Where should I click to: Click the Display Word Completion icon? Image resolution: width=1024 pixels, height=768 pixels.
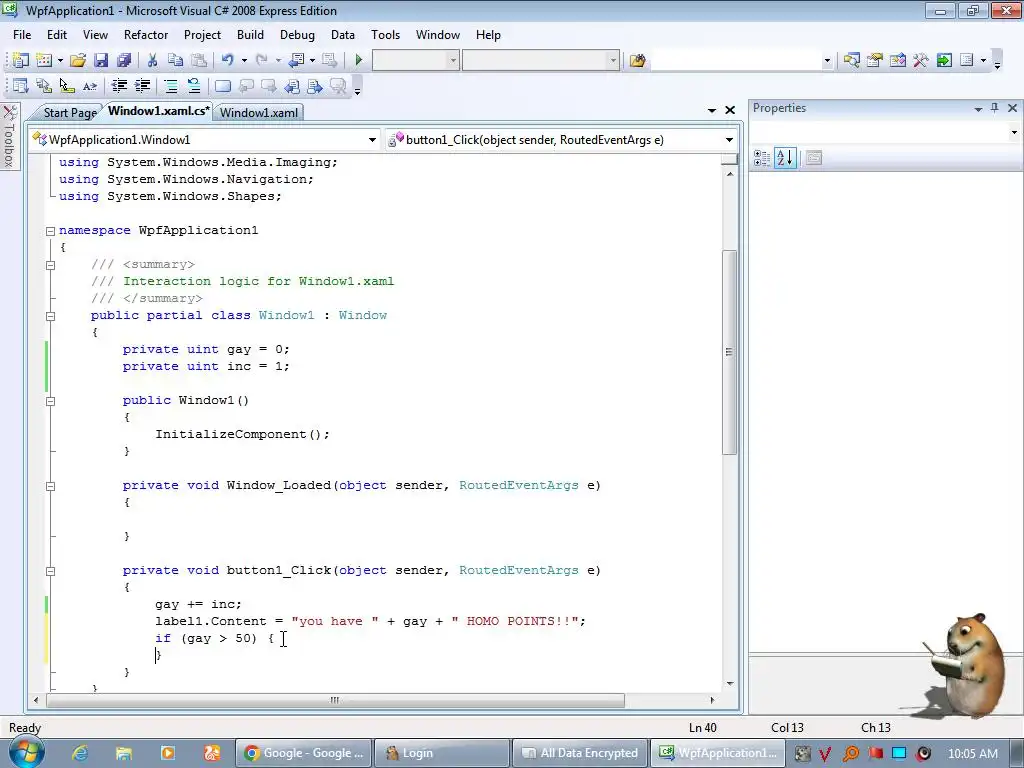[90, 86]
